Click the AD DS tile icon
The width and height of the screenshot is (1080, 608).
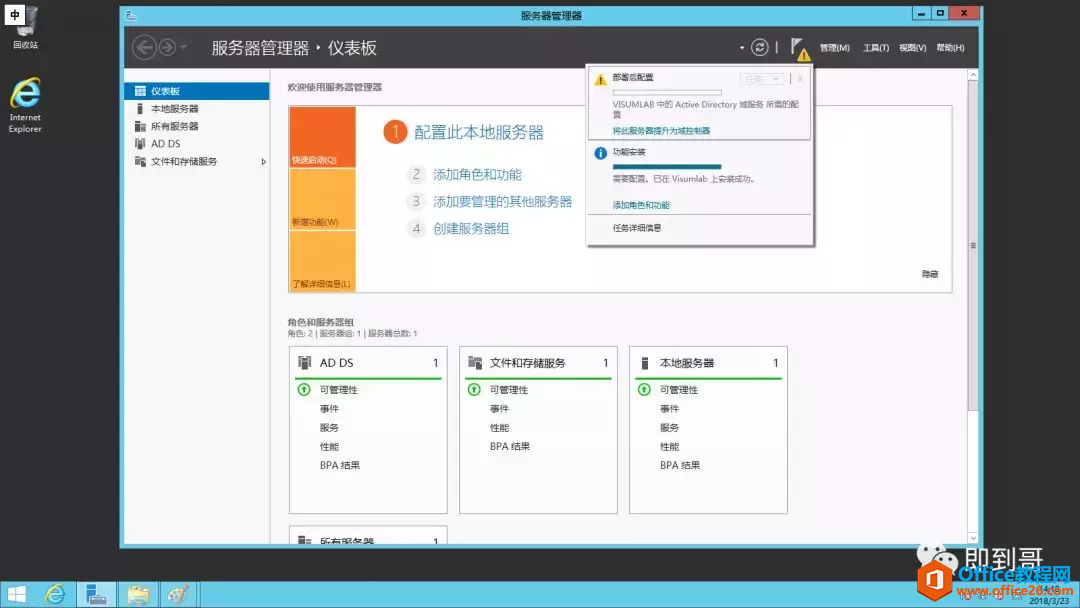304,363
